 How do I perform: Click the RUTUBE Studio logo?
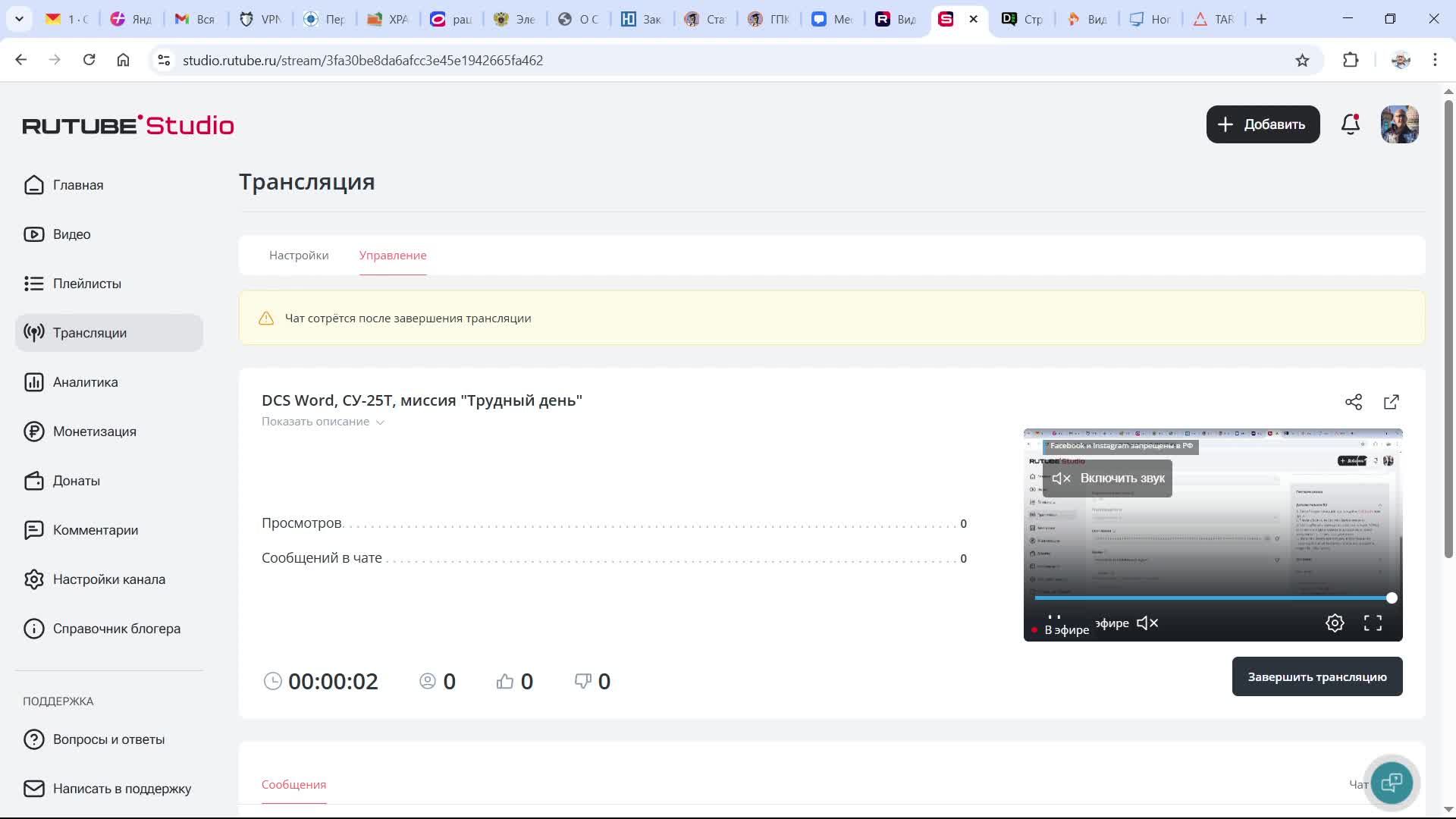coord(128,125)
